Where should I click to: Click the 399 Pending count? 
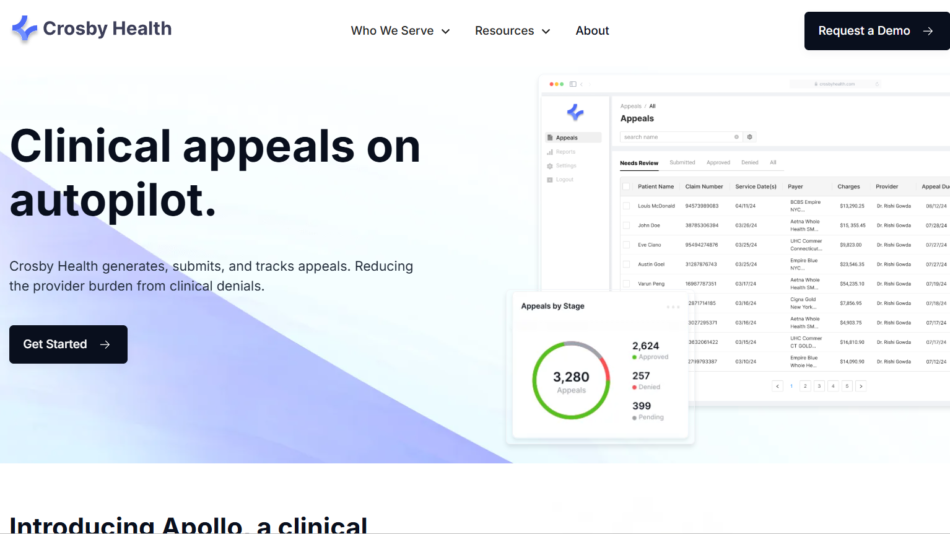[642, 406]
